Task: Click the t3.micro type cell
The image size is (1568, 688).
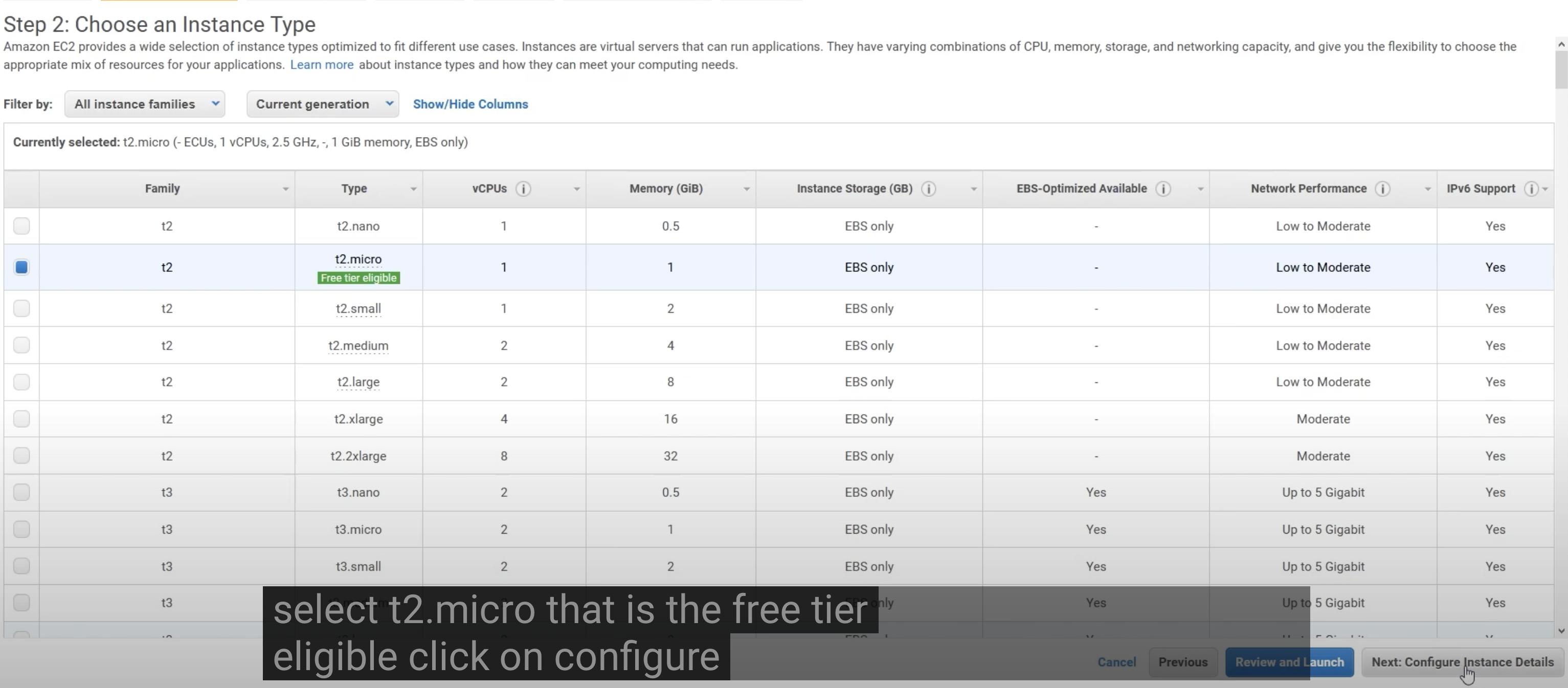Action: tap(359, 529)
